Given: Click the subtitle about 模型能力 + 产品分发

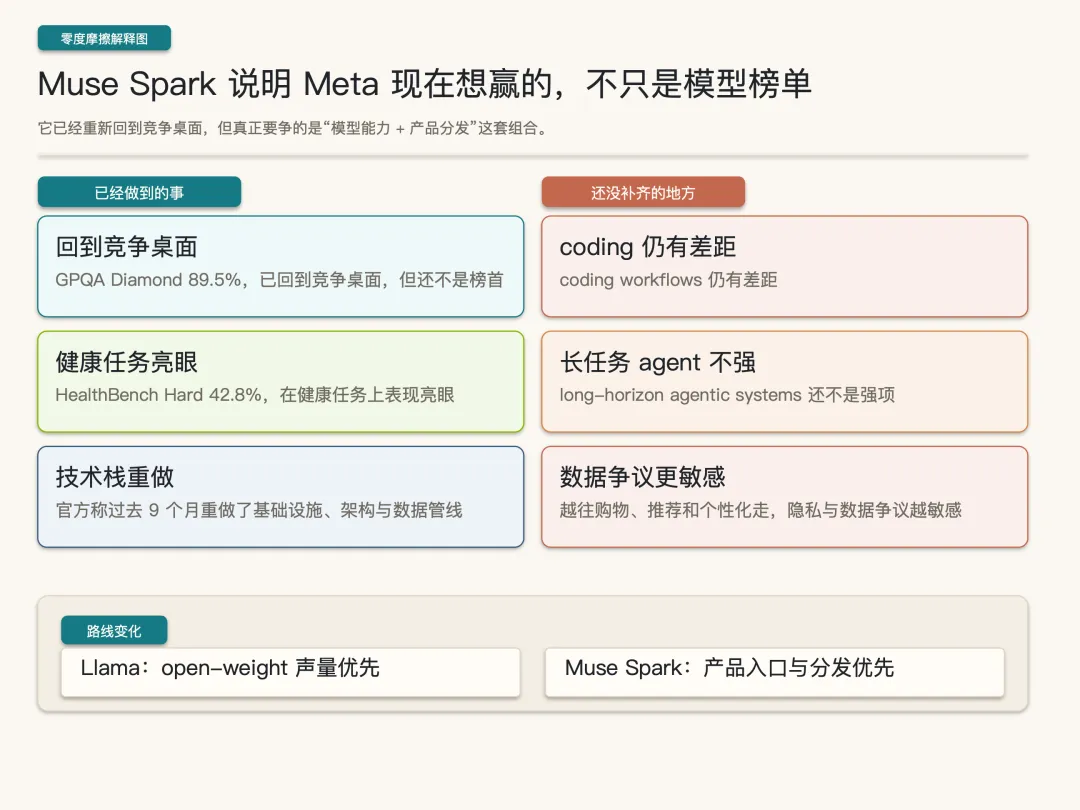Looking at the screenshot, I should point(292,128).
